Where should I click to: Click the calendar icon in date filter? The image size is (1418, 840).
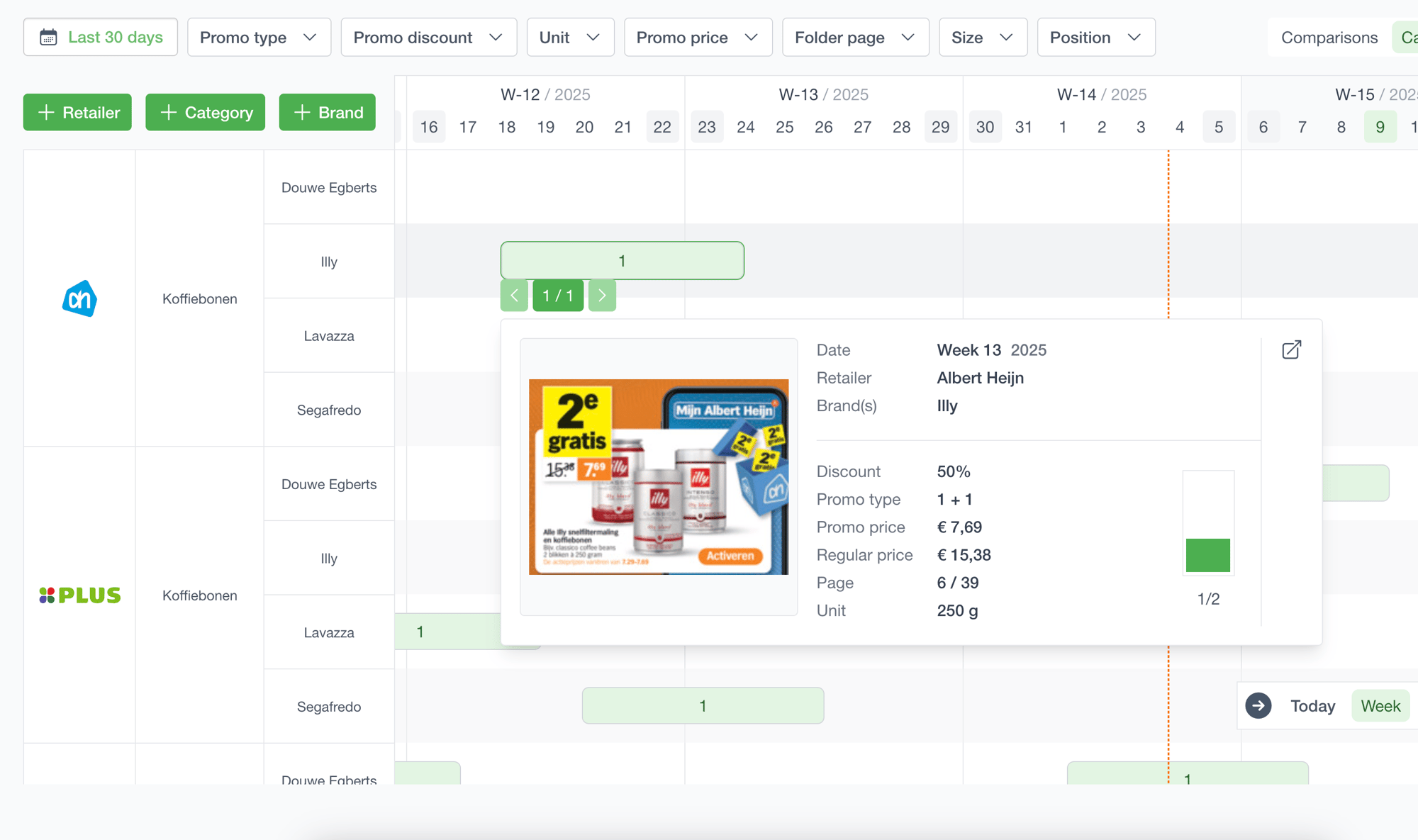pyautogui.click(x=48, y=37)
